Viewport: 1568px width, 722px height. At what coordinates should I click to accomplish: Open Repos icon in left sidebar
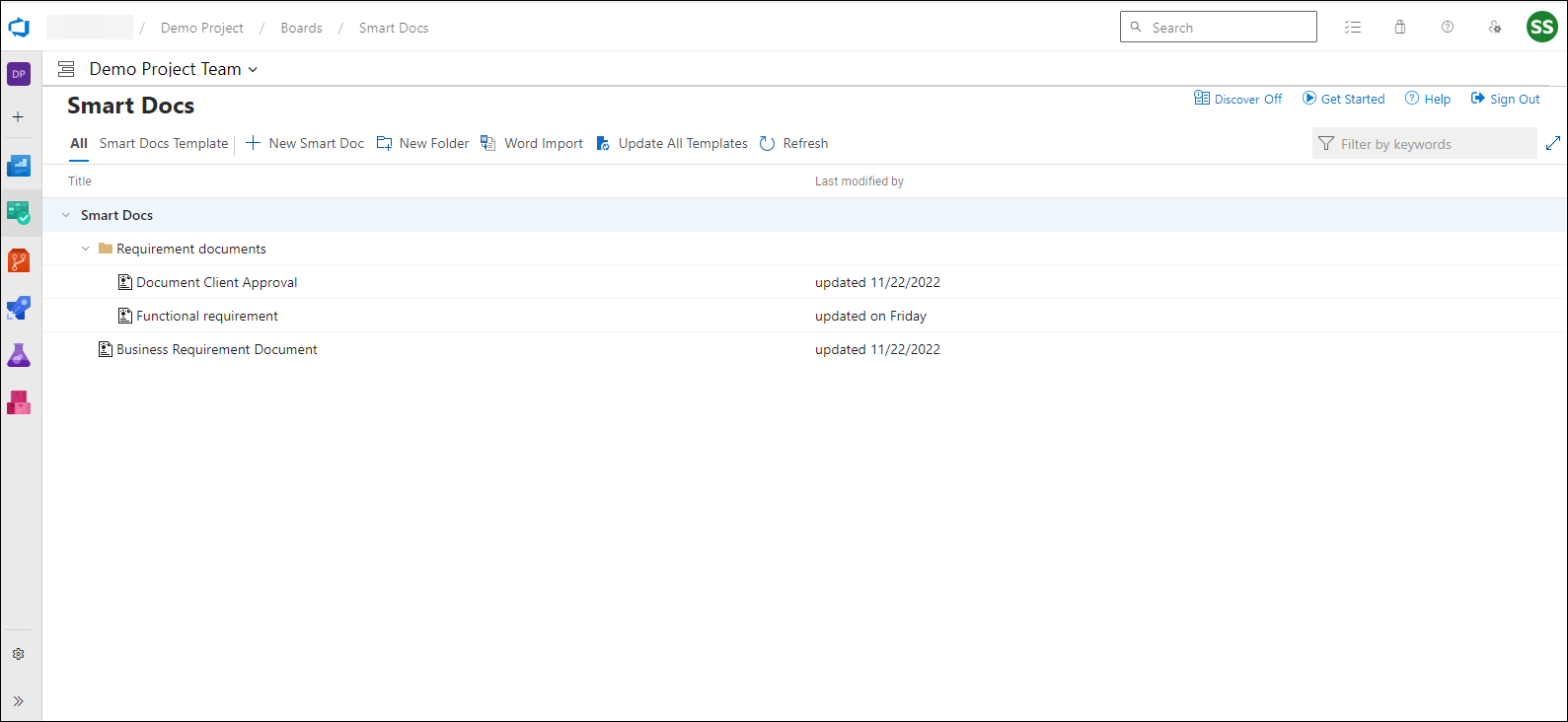[19, 260]
